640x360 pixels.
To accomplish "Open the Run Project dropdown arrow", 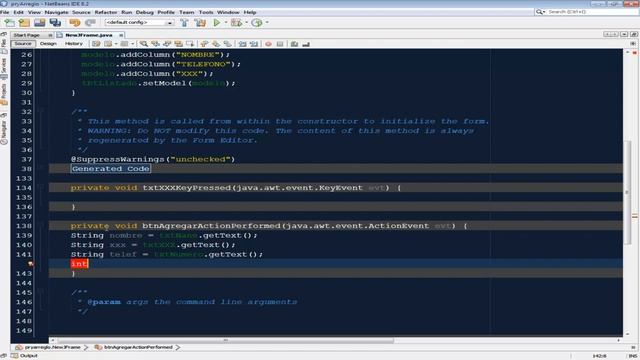I will (226, 22).
